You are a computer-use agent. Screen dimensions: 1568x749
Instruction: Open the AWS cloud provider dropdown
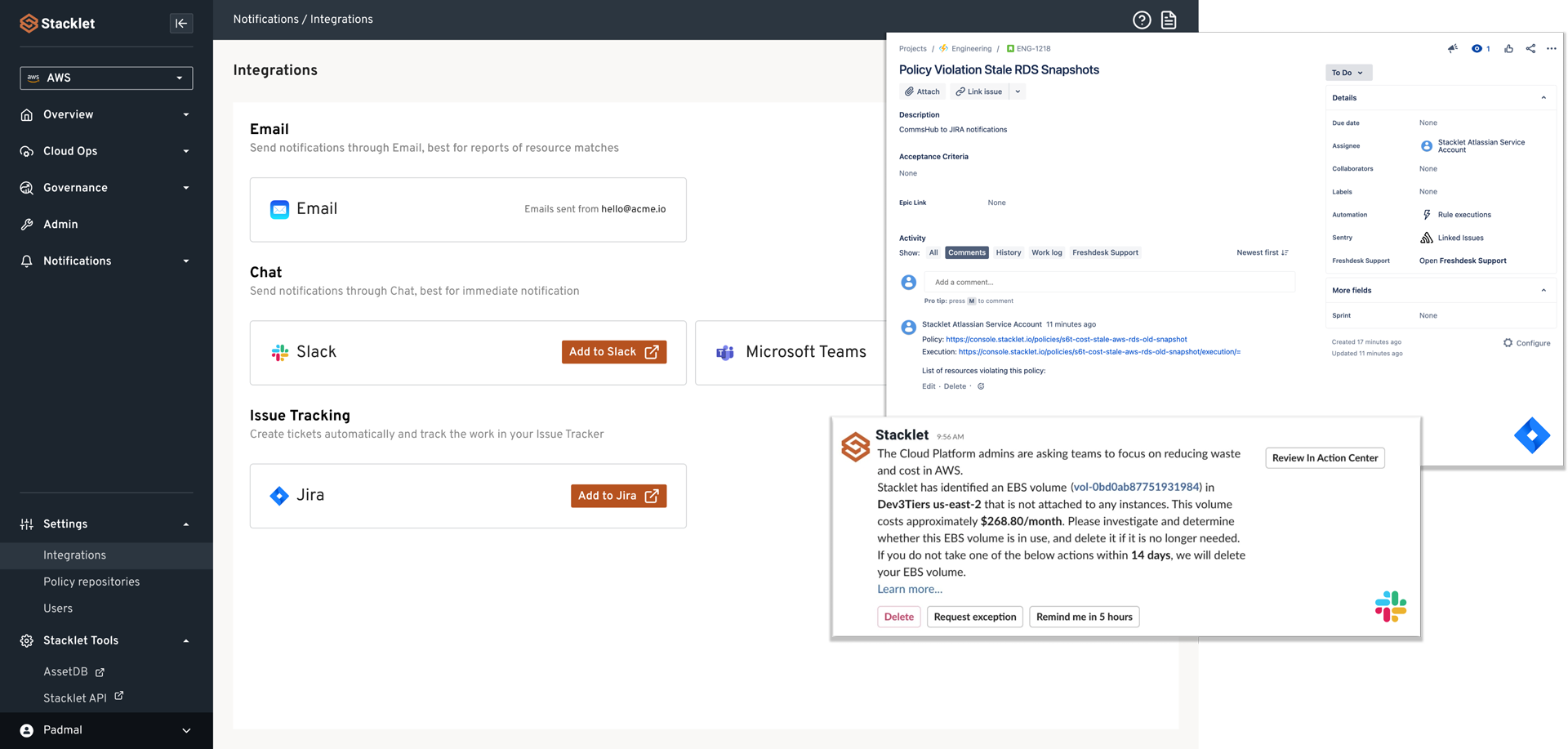(106, 78)
